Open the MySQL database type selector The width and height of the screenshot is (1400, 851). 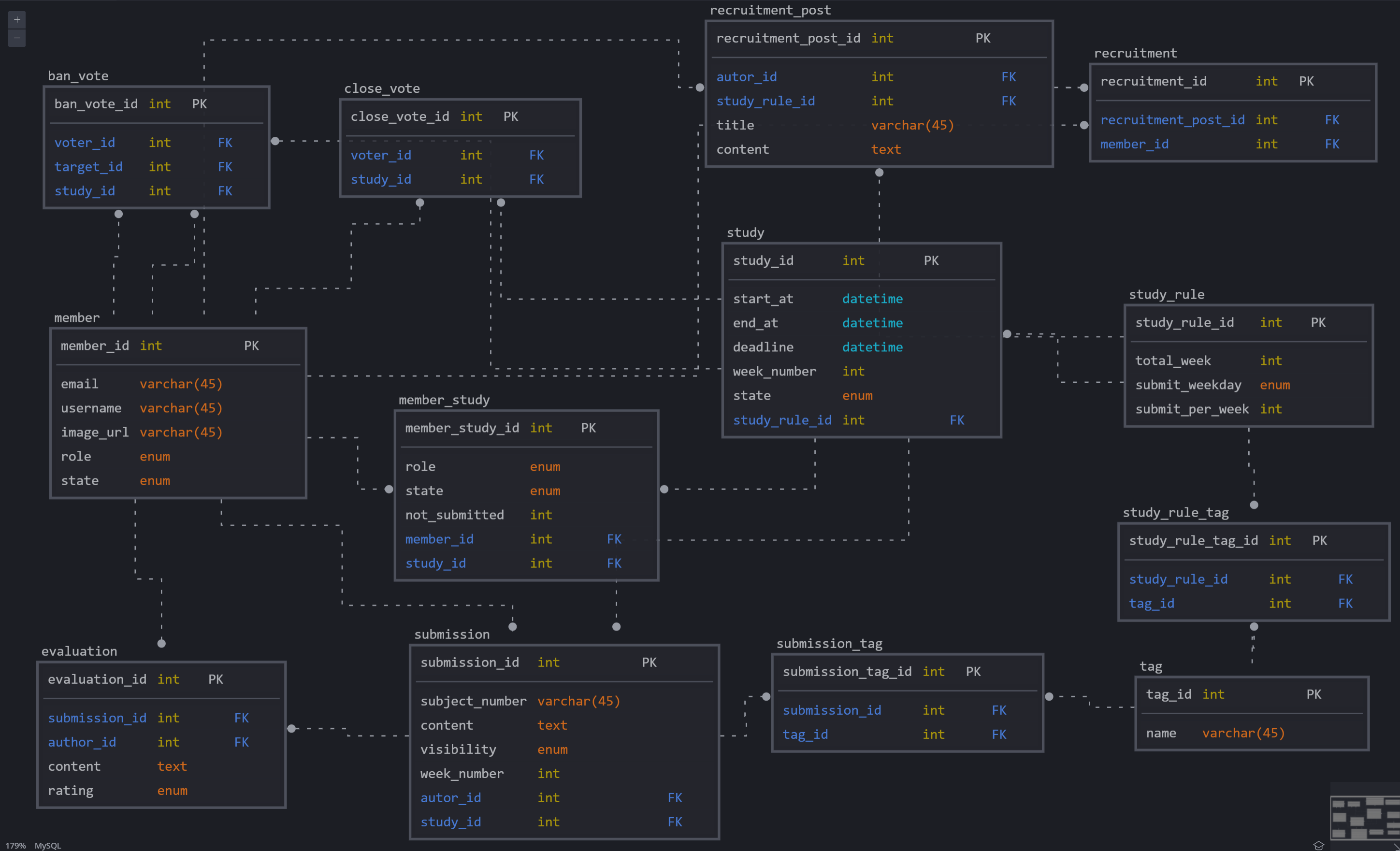(x=48, y=845)
